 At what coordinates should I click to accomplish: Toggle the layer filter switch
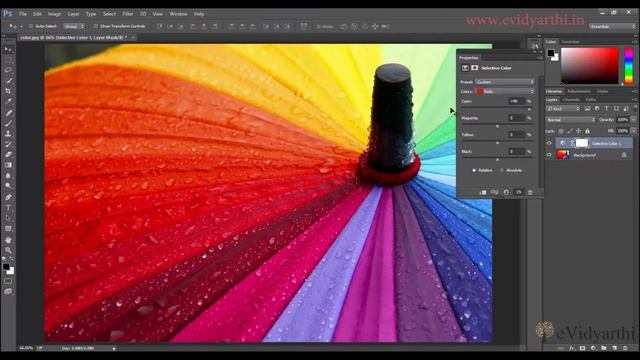(635, 108)
